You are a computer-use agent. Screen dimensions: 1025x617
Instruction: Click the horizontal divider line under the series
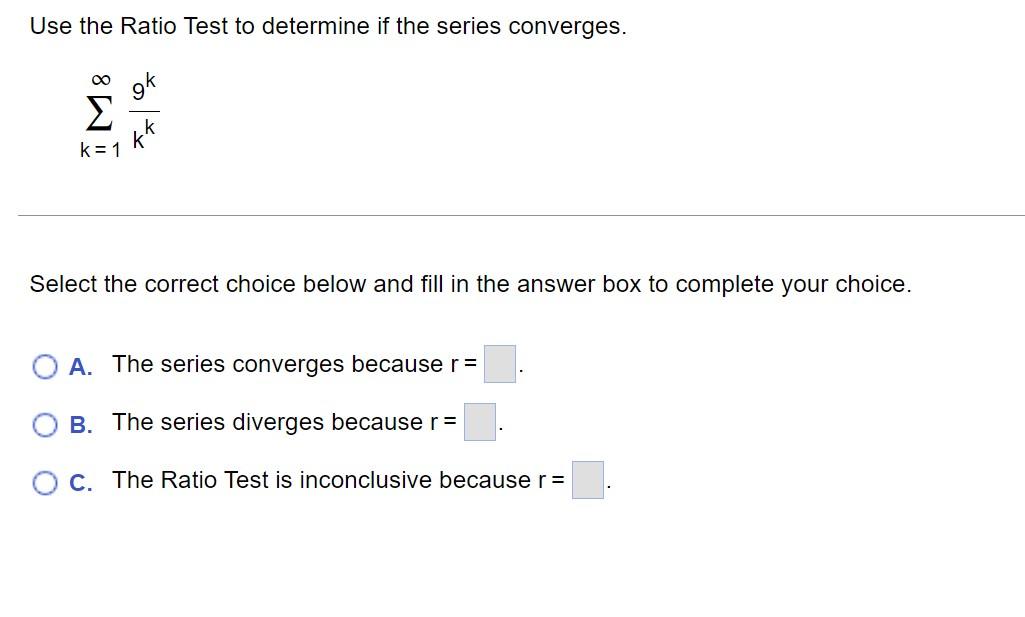[521, 215]
